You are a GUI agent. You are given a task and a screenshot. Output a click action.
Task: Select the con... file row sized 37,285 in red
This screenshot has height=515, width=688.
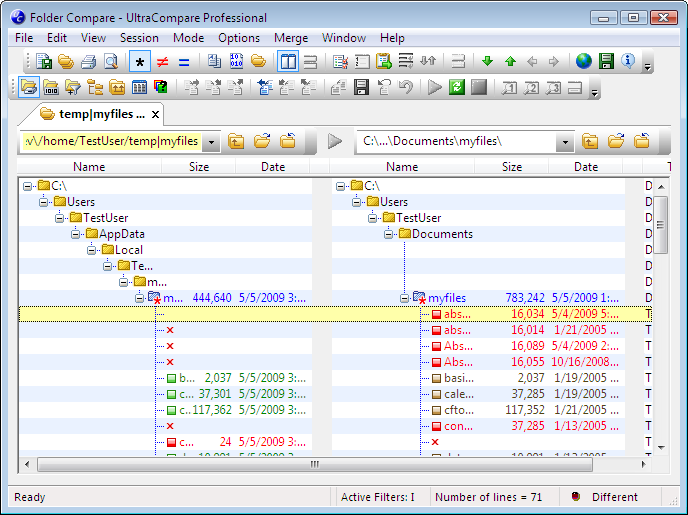[x=478, y=426]
